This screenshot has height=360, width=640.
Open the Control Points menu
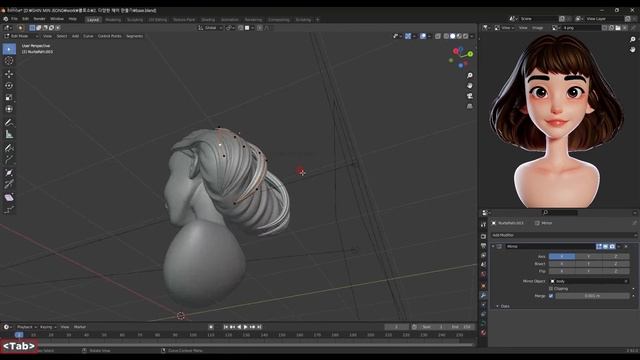109,36
